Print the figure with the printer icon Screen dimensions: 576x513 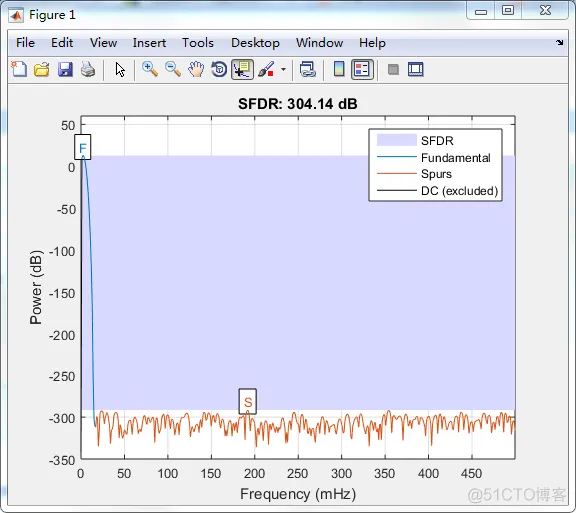(88, 69)
